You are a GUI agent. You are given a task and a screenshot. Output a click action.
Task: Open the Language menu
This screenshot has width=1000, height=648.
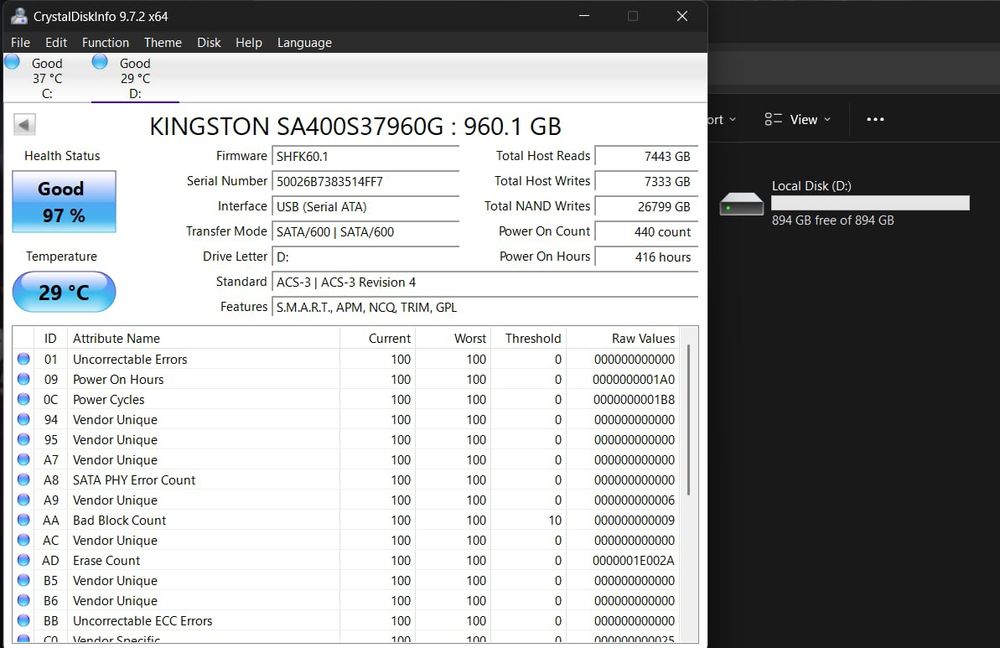tap(304, 43)
